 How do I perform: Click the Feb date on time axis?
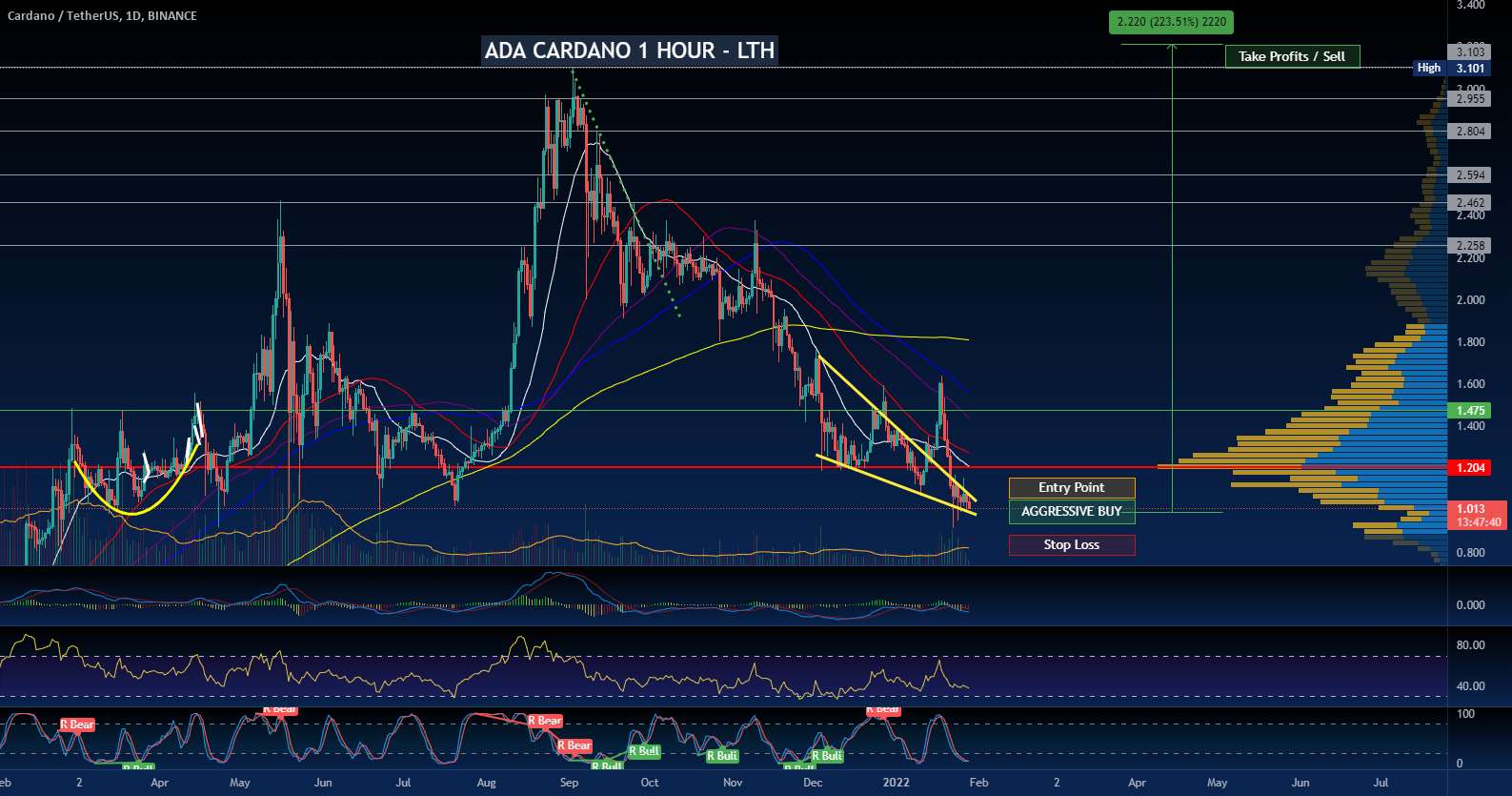point(978,783)
